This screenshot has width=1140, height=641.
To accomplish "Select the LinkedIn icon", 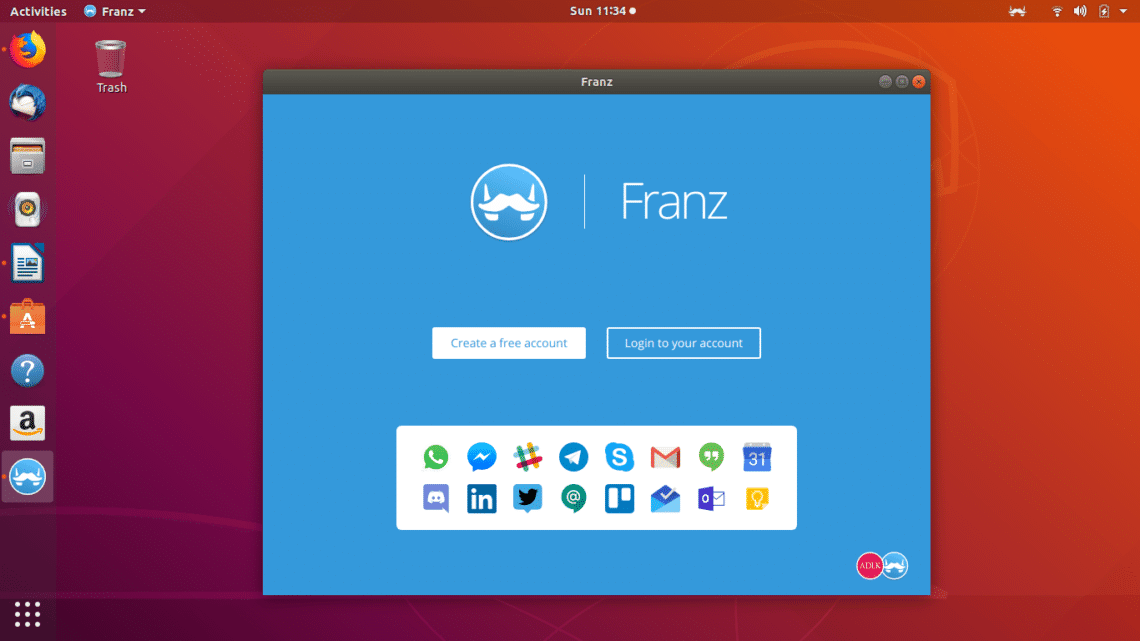I will [482, 498].
